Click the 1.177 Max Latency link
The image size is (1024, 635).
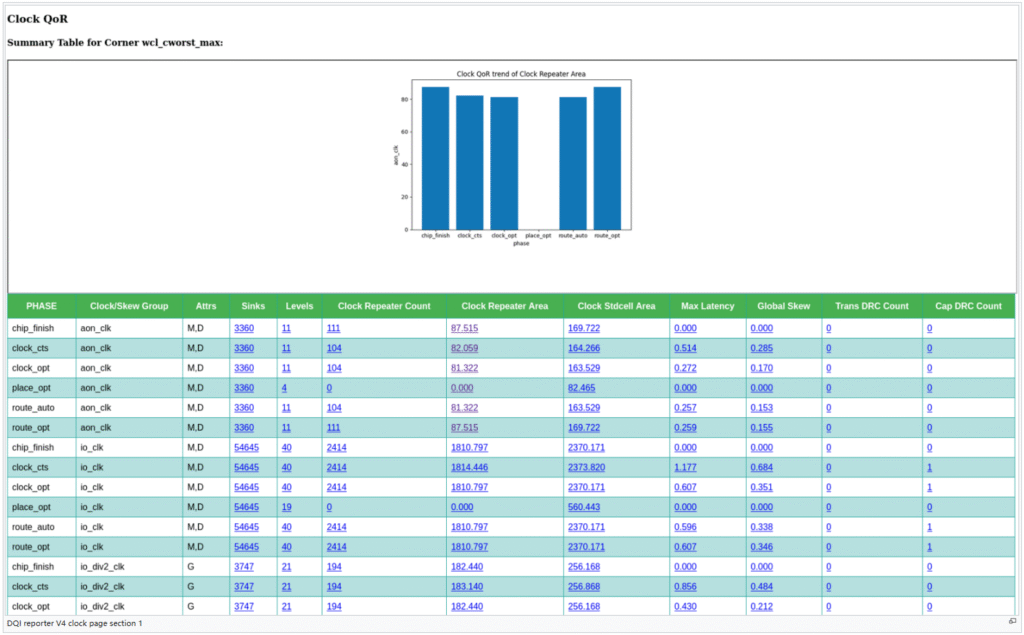[685, 467]
